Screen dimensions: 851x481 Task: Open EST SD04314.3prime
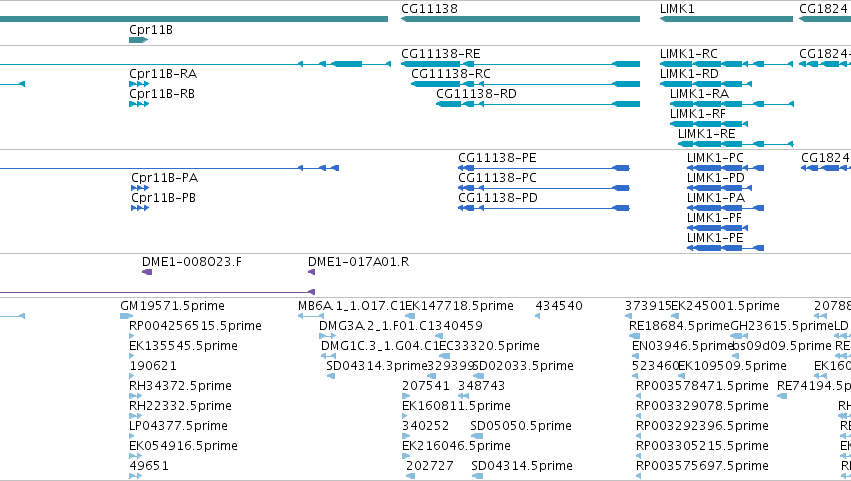377,366
